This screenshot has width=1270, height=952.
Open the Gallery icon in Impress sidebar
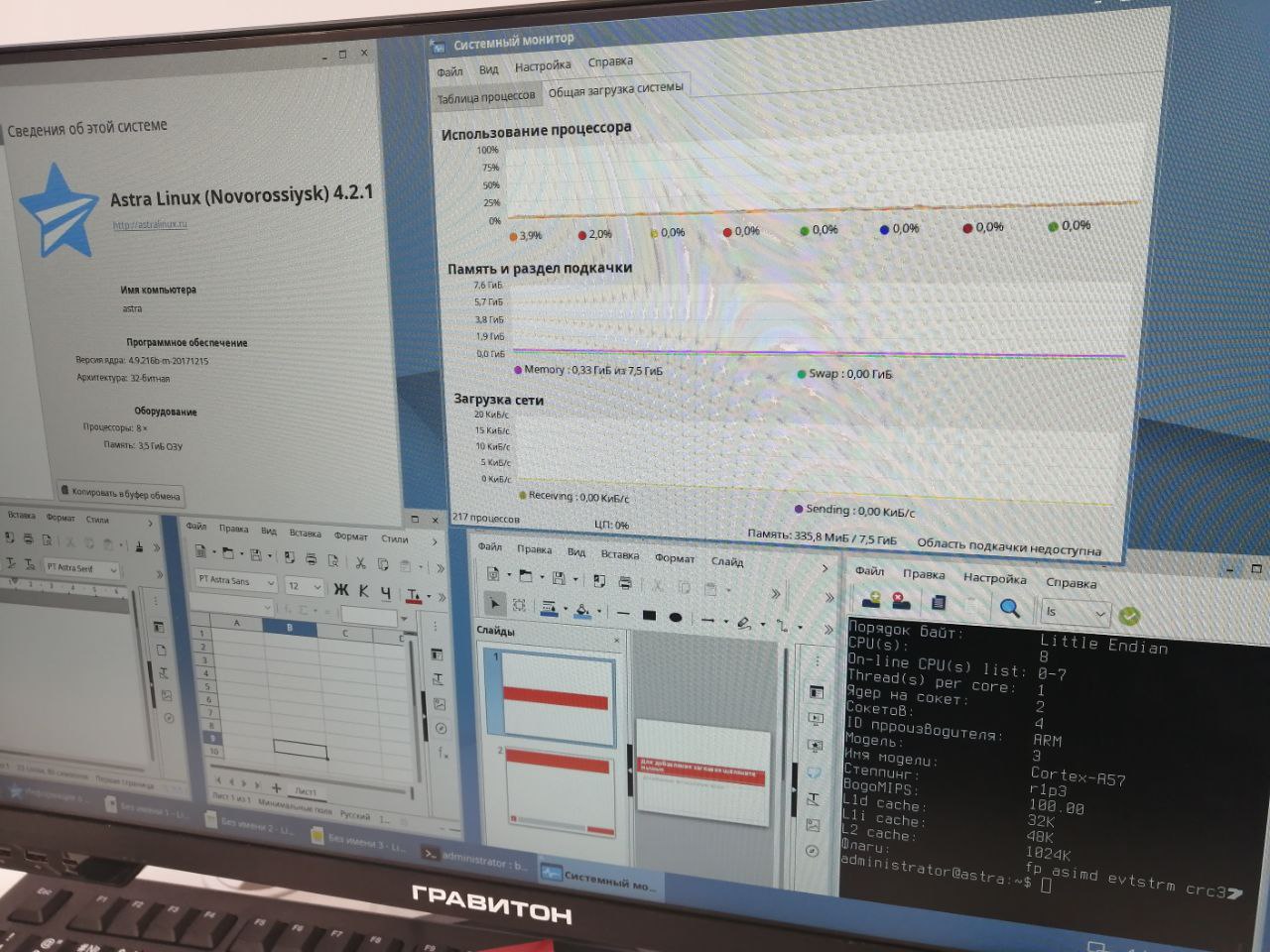tap(814, 825)
